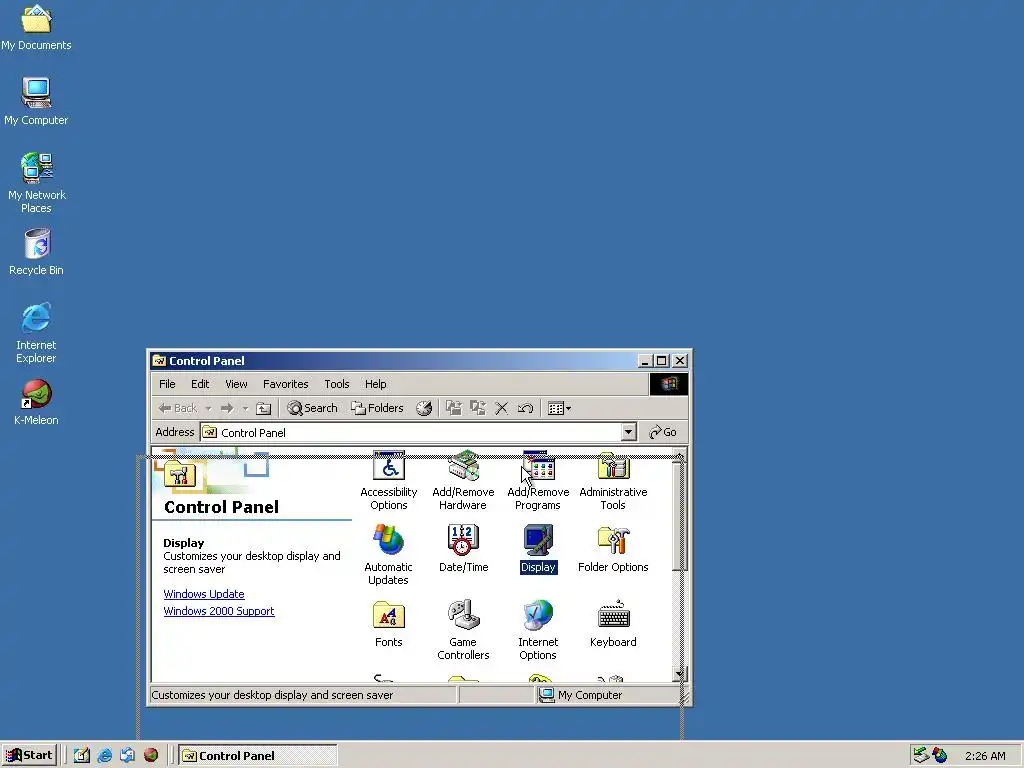Open the Back history dropdown arrow
The height and width of the screenshot is (768, 1024).
tap(208, 408)
